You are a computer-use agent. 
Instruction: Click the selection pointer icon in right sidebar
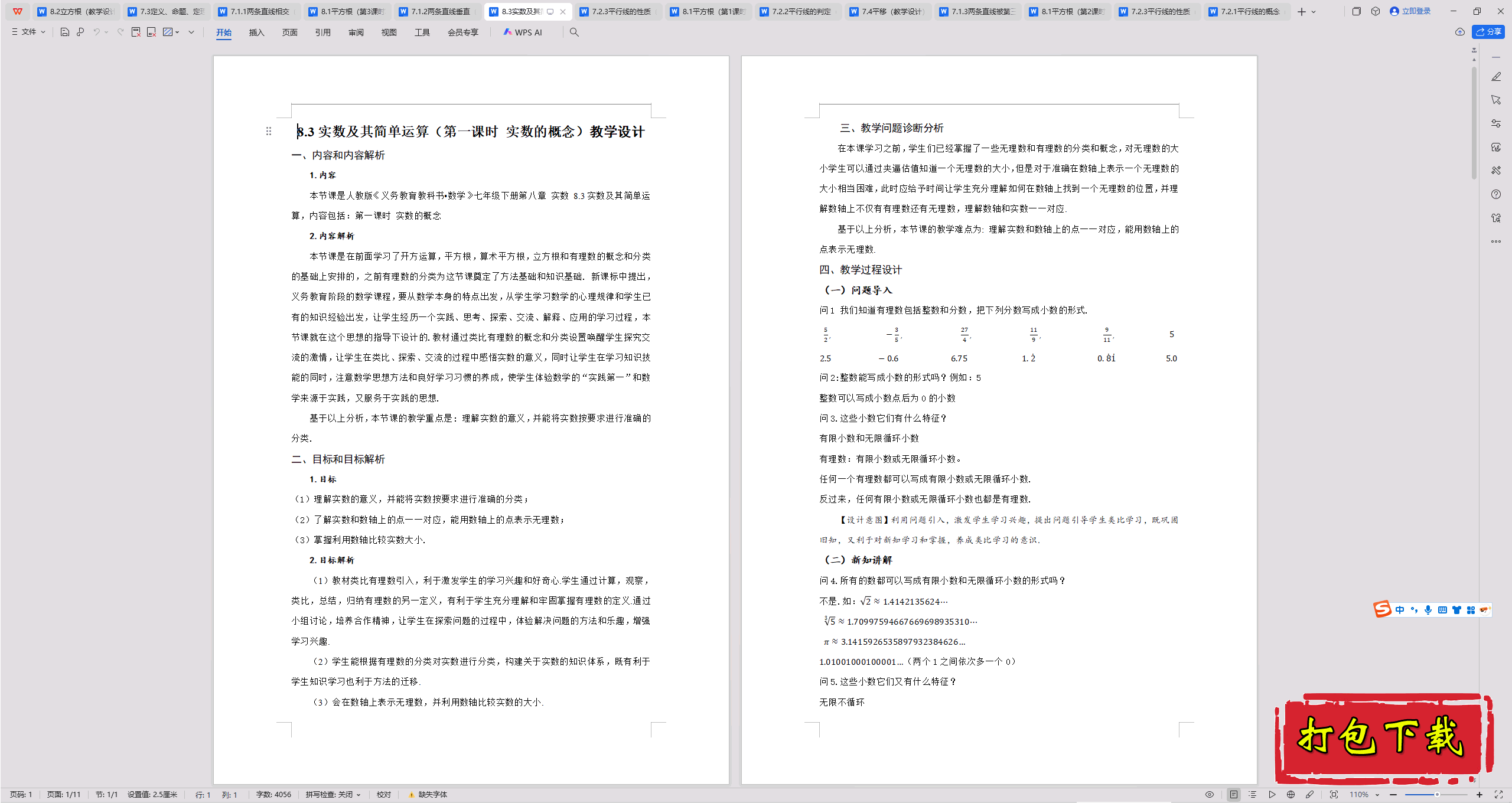[x=1496, y=100]
